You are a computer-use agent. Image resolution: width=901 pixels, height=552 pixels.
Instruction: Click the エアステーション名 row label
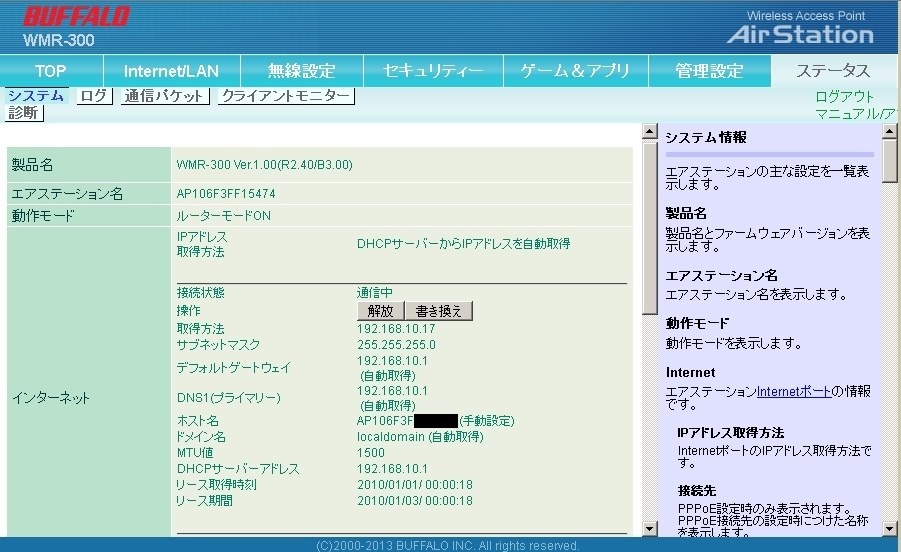click(x=67, y=194)
